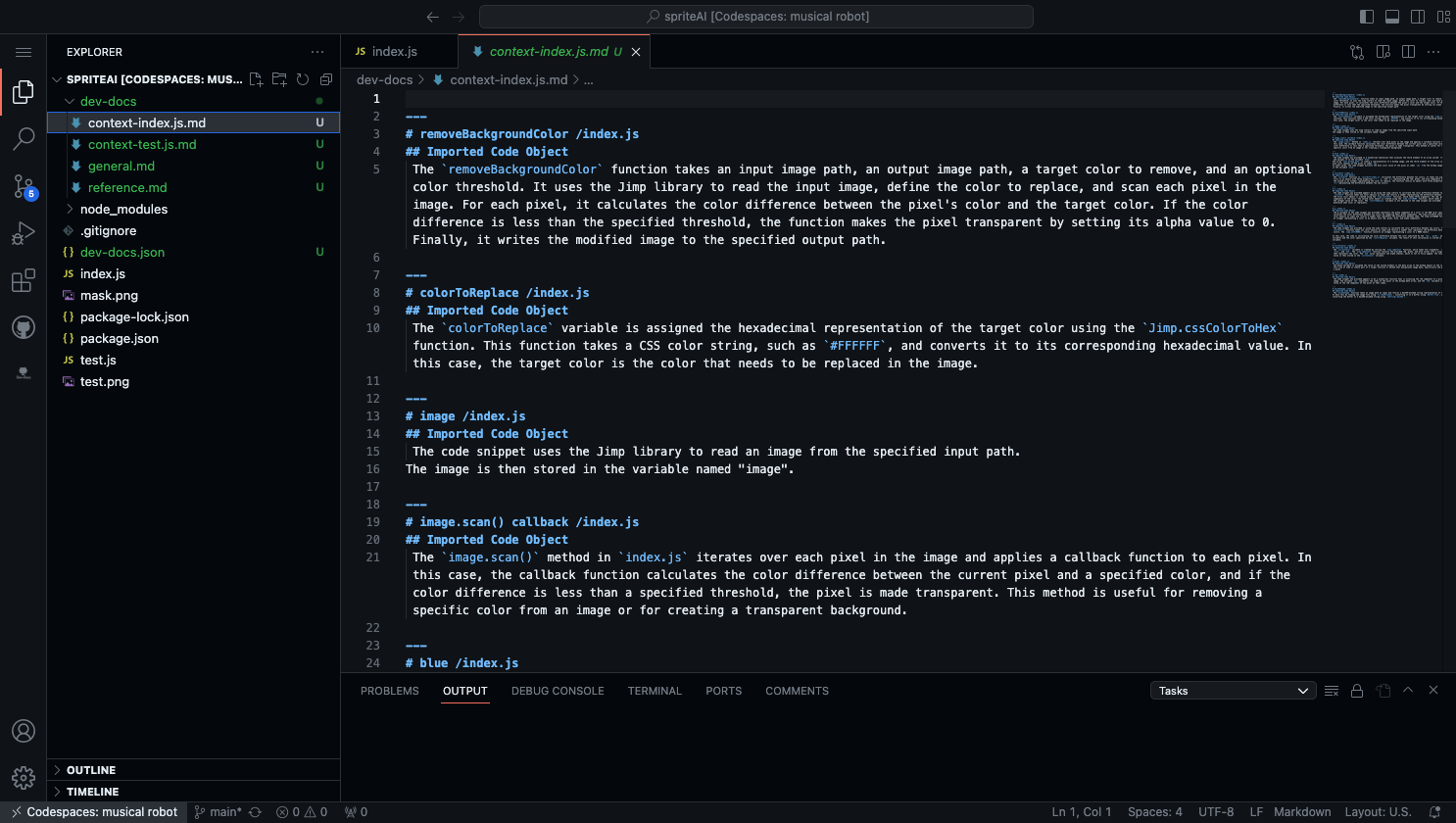Click the Markdown language mode in status bar

pos(1302,812)
